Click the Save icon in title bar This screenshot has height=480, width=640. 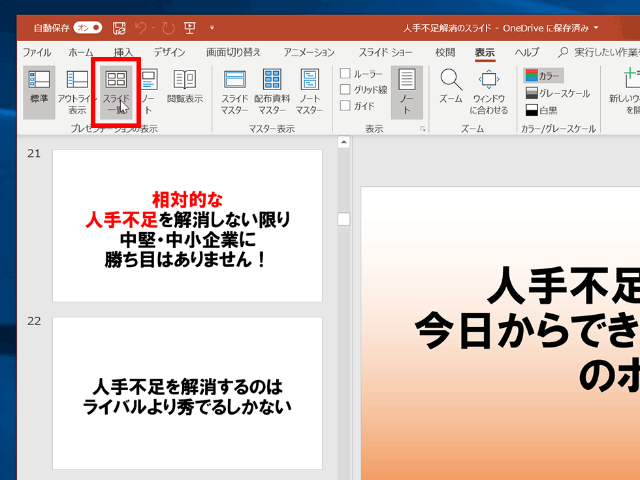[x=120, y=28]
